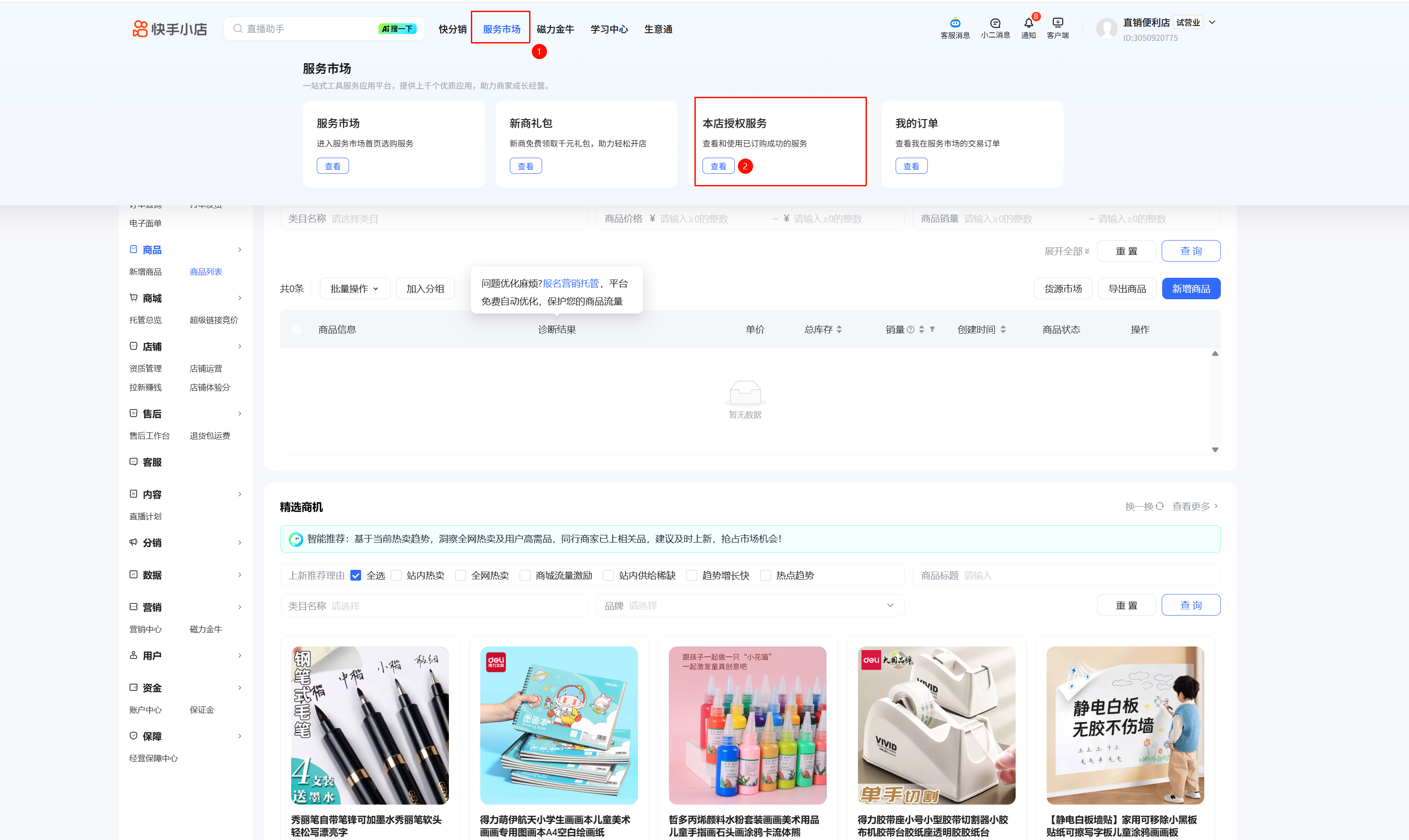Expand 展开全部 filter options
The width and height of the screenshot is (1409, 840).
(1066, 251)
